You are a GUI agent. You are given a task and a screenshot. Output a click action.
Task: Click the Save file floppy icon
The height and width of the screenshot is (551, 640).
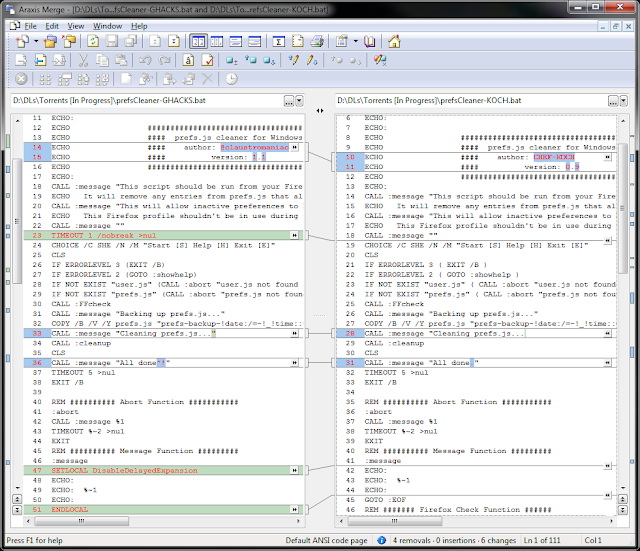(x=112, y=41)
